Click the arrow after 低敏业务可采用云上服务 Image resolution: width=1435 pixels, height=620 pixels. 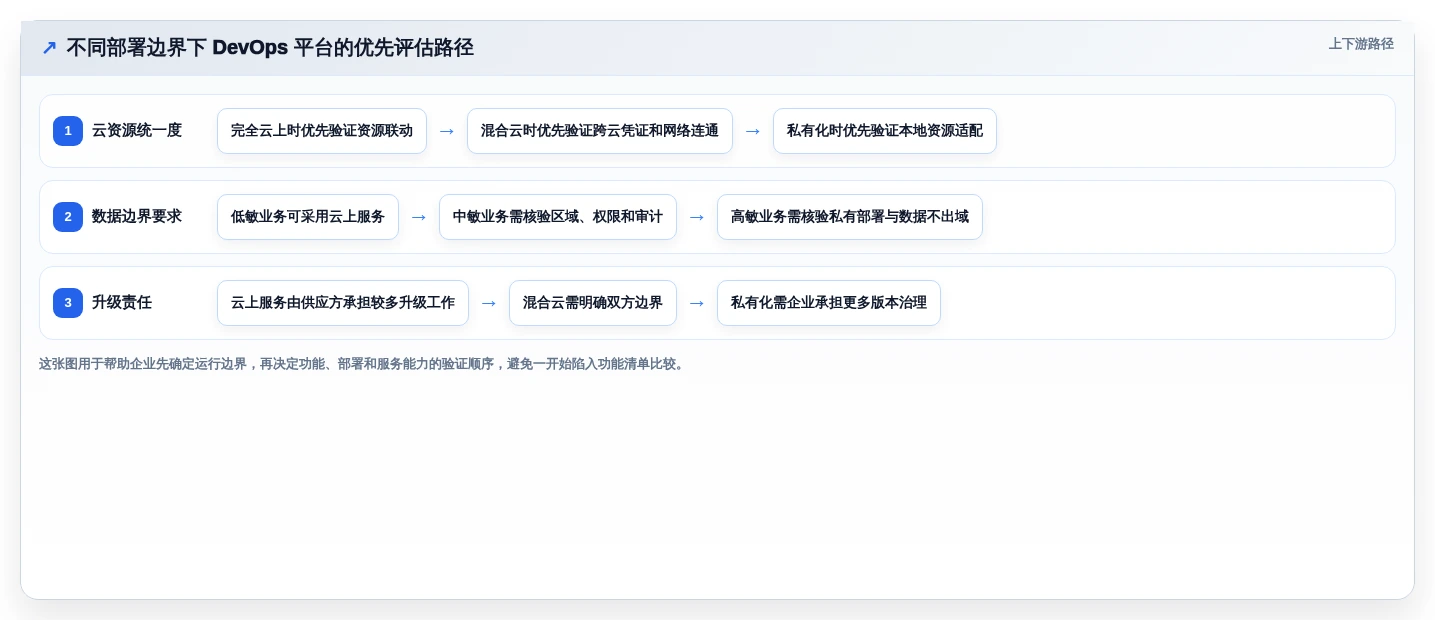(419, 217)
